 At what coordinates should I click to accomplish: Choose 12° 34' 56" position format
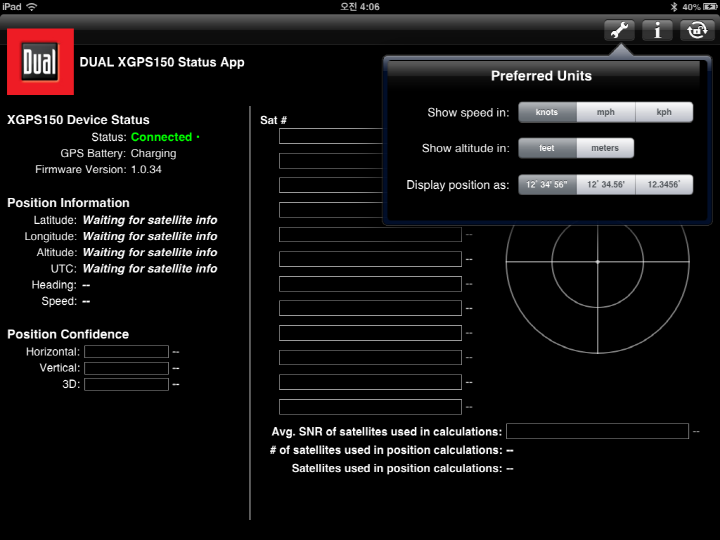tap(547, 185)
